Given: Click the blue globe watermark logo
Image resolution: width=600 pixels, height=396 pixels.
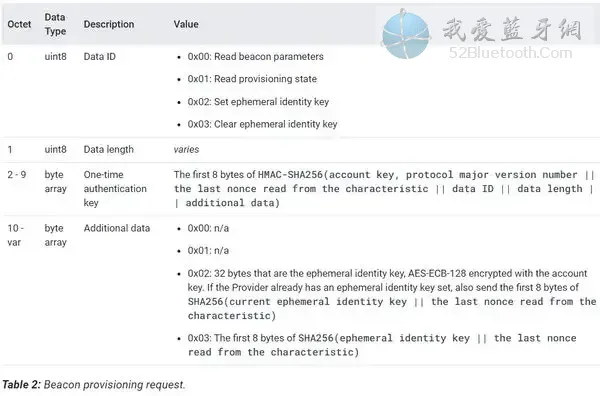Looking at the screenshot, I should [x=406, y=34].
